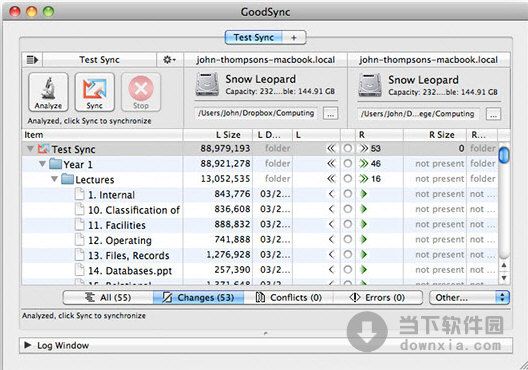Image resolution: width=528 pixels, height=370 pixels.
Task: Switch to the Test Sync job tab
Action: (x=254, y=37)
